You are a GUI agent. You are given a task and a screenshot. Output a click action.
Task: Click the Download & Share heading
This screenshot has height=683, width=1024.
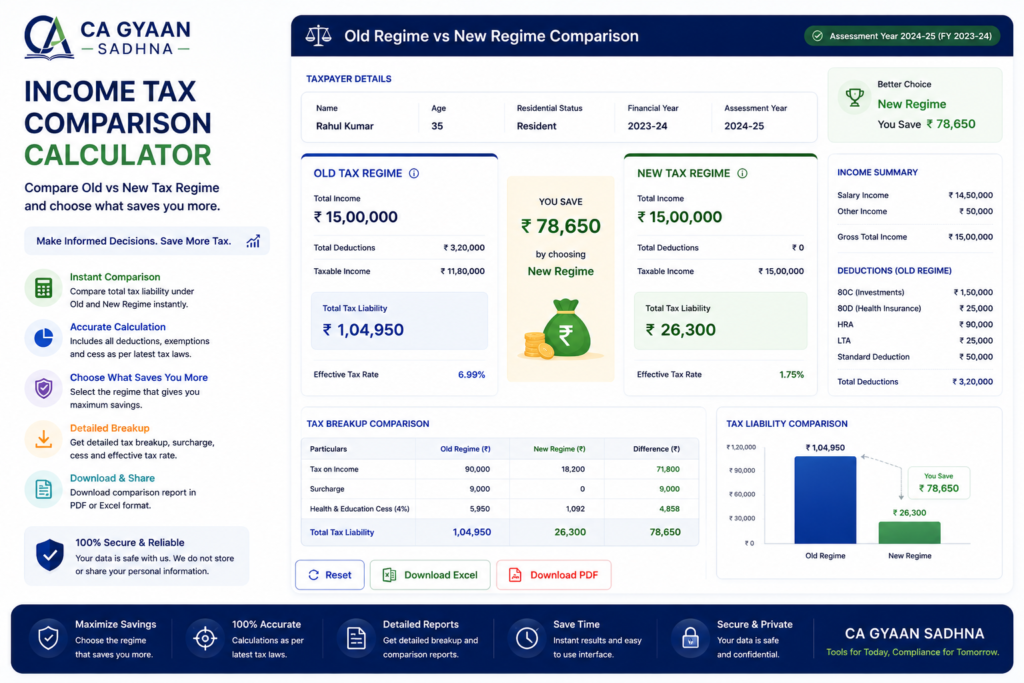point(112,478)
